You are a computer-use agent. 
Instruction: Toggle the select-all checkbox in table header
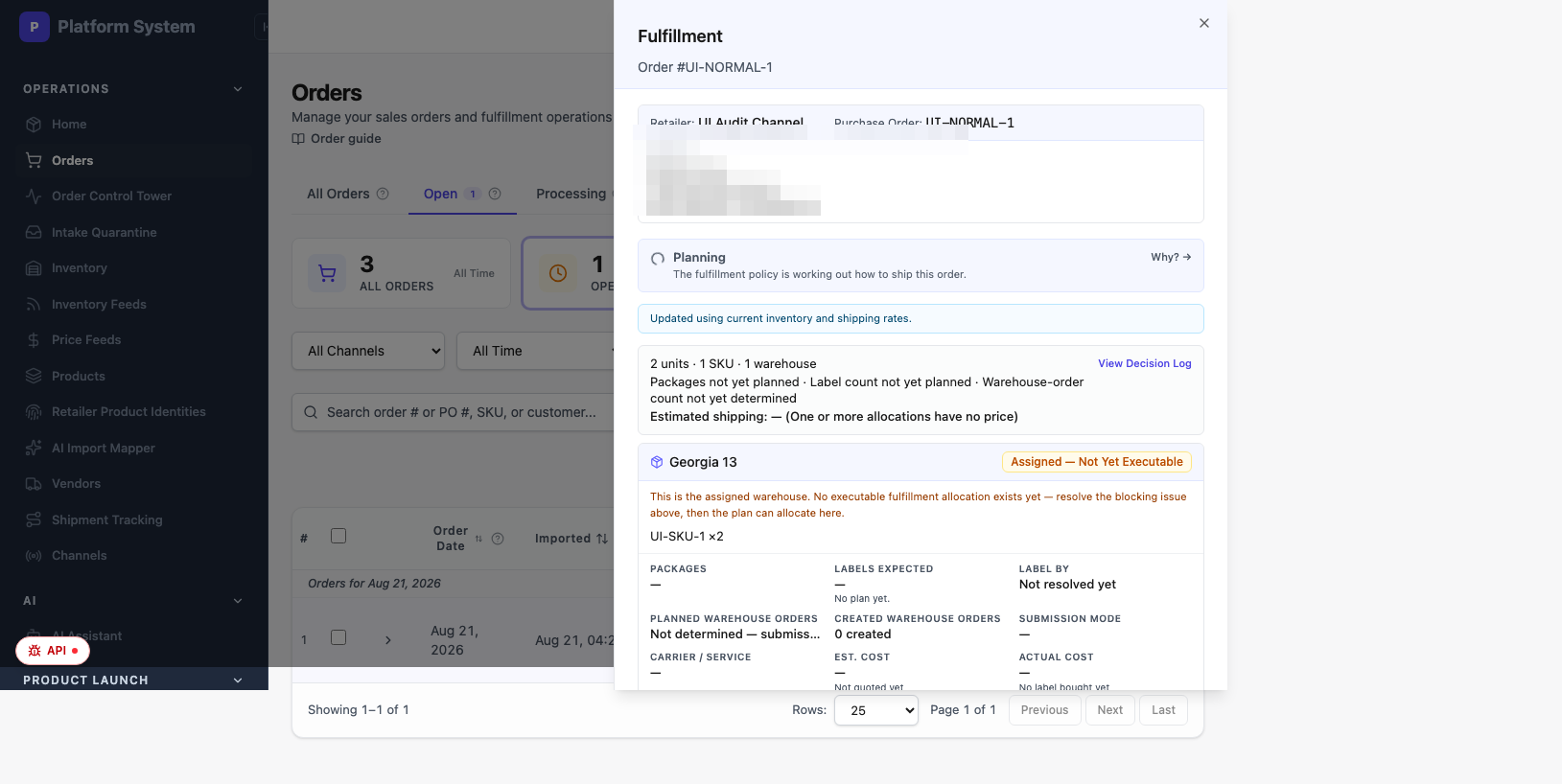coord(338,536)
